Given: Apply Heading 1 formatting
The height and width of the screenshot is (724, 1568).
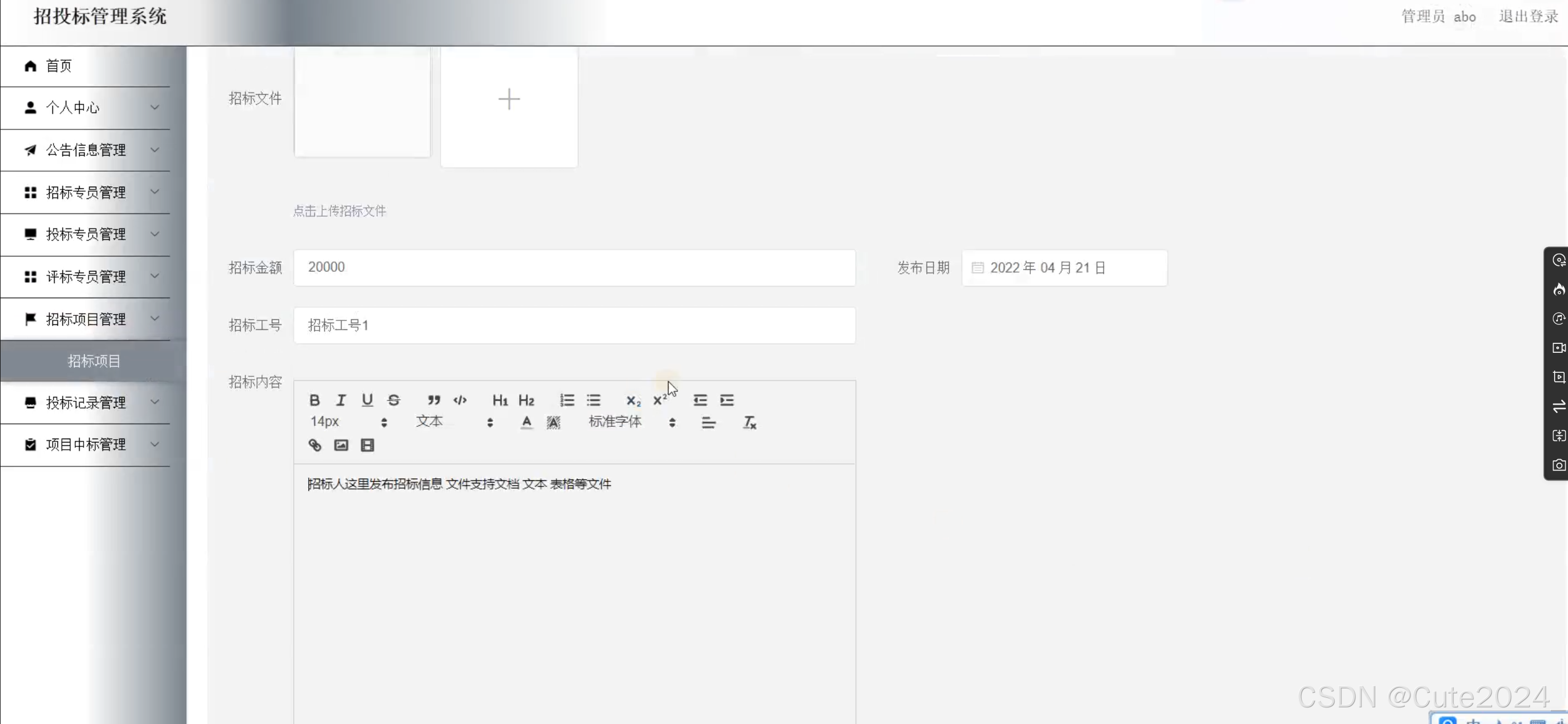Looking at the screenshot, I should click(500, 400).
